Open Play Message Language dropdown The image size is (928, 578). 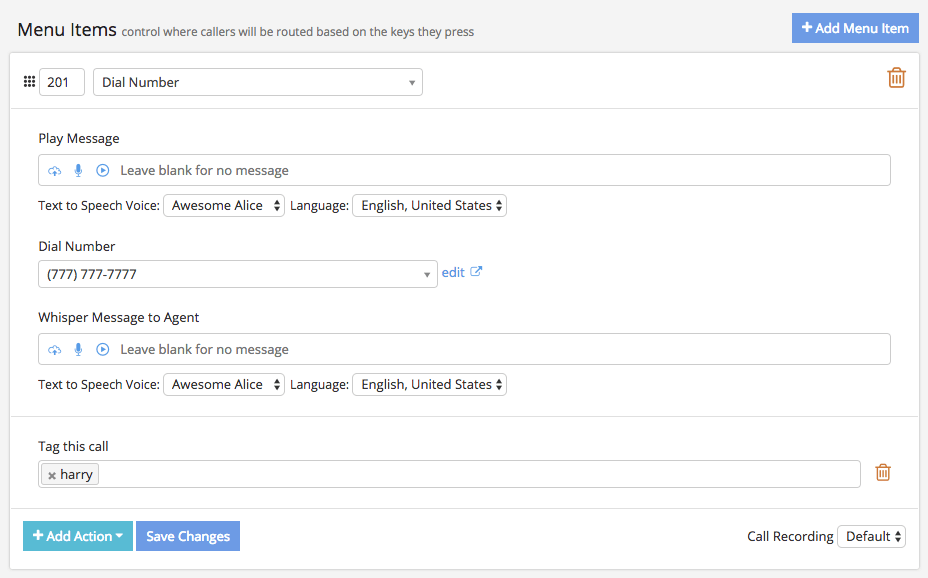[x=429, y=206]
